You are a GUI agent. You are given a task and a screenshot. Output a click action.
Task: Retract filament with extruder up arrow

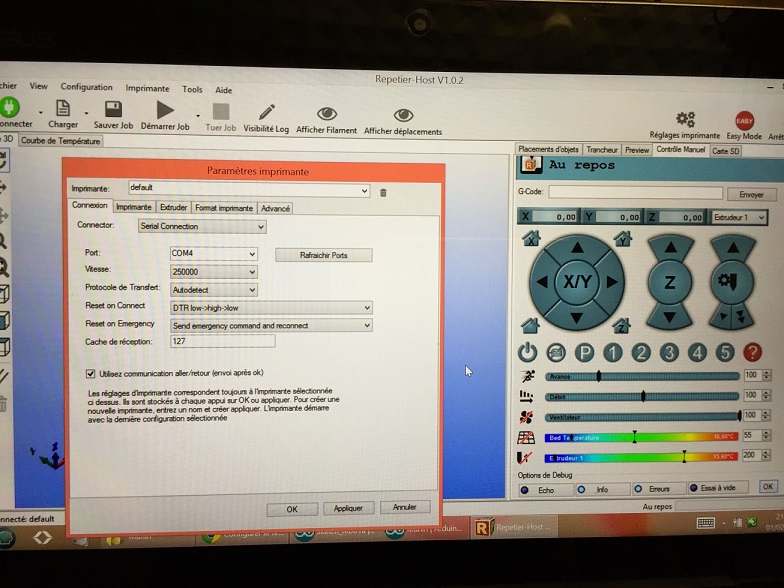coord(732,247)
